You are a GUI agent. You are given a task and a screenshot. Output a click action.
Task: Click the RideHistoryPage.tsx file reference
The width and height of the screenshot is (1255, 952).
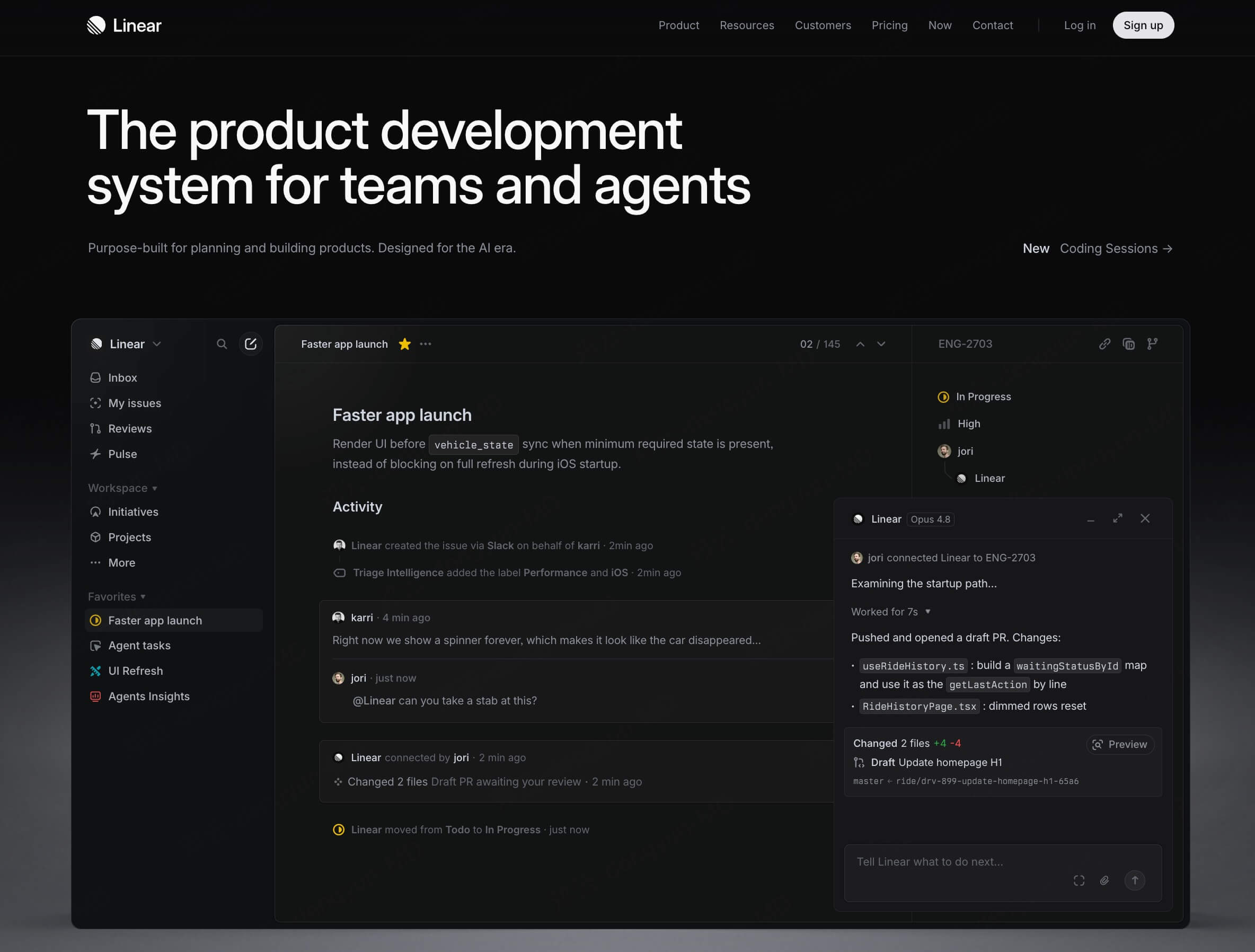(x=919, y=707)
